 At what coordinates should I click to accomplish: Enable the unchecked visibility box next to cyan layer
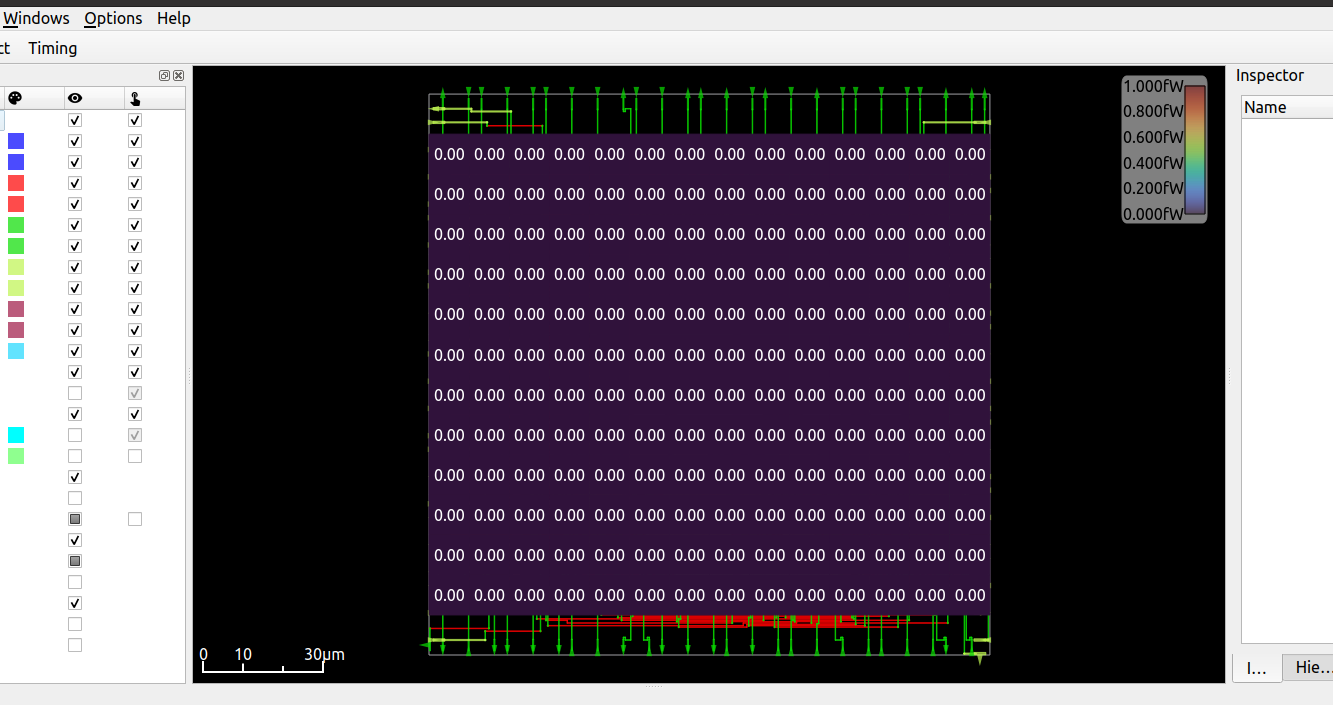coord(74,434)
